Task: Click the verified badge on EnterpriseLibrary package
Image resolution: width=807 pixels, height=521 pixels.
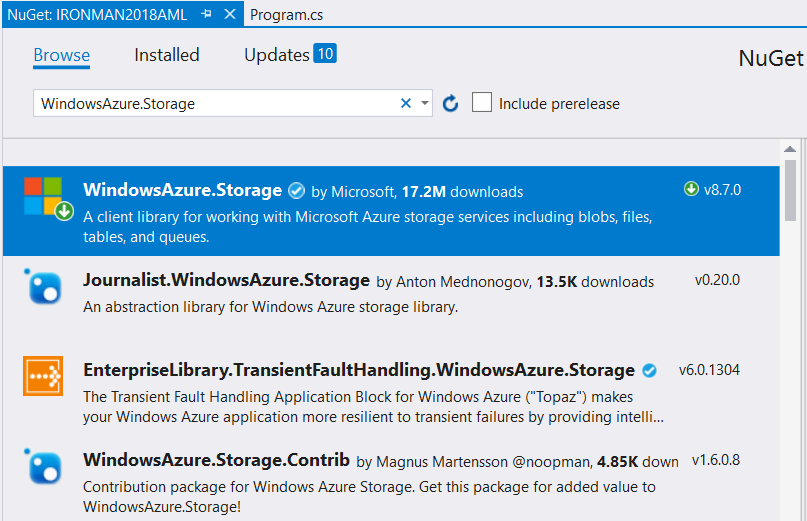Action: [x=649, y=371]
